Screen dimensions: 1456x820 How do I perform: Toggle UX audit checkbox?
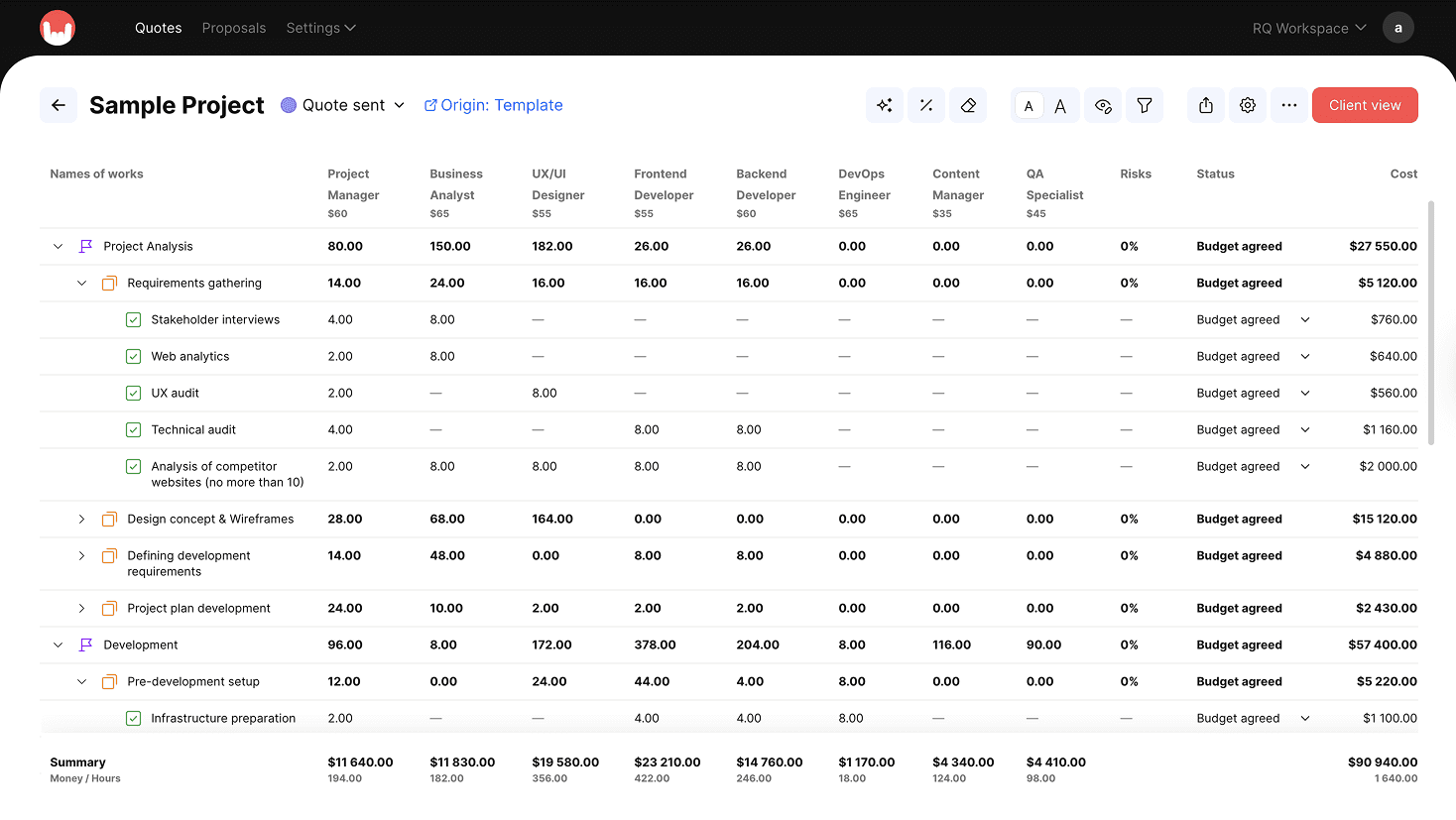(x=134, y=393)
